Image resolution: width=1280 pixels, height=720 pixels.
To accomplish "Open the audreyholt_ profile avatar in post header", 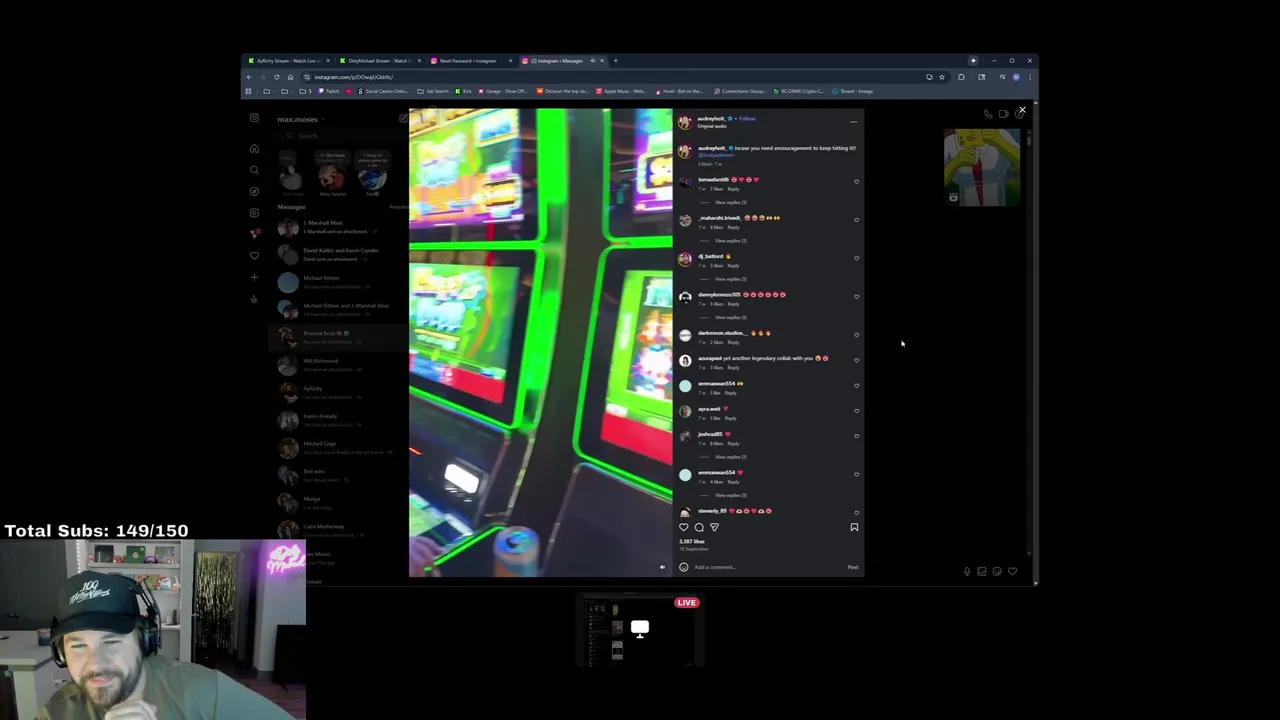I will 685,122.
